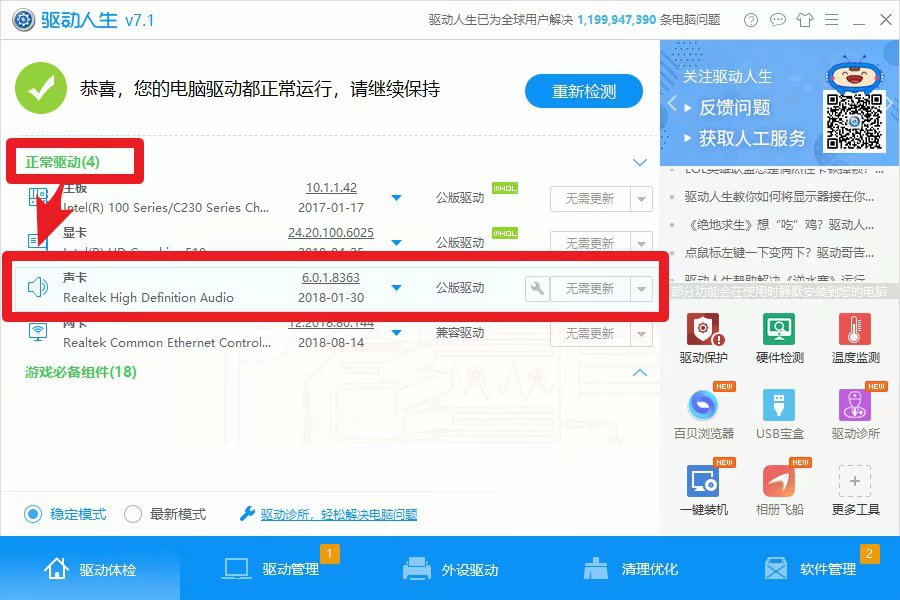This screenshot has width=900, height=600.
Task: Click 无需更新 button for 声卡
Action: pyautogui.click(x=590, y=288)
